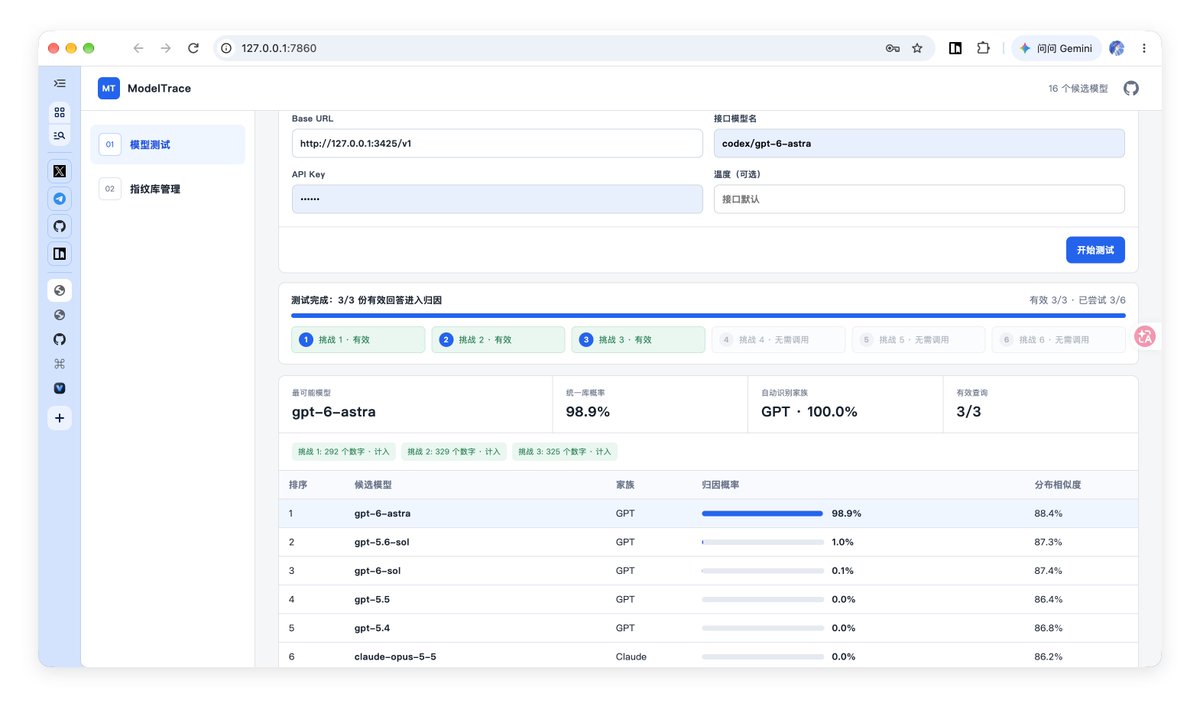Image resolution: width=1200 pixels, height=713 pixels.
Task: Go forward with the browser forward arrow
Action: coord(166,48)
